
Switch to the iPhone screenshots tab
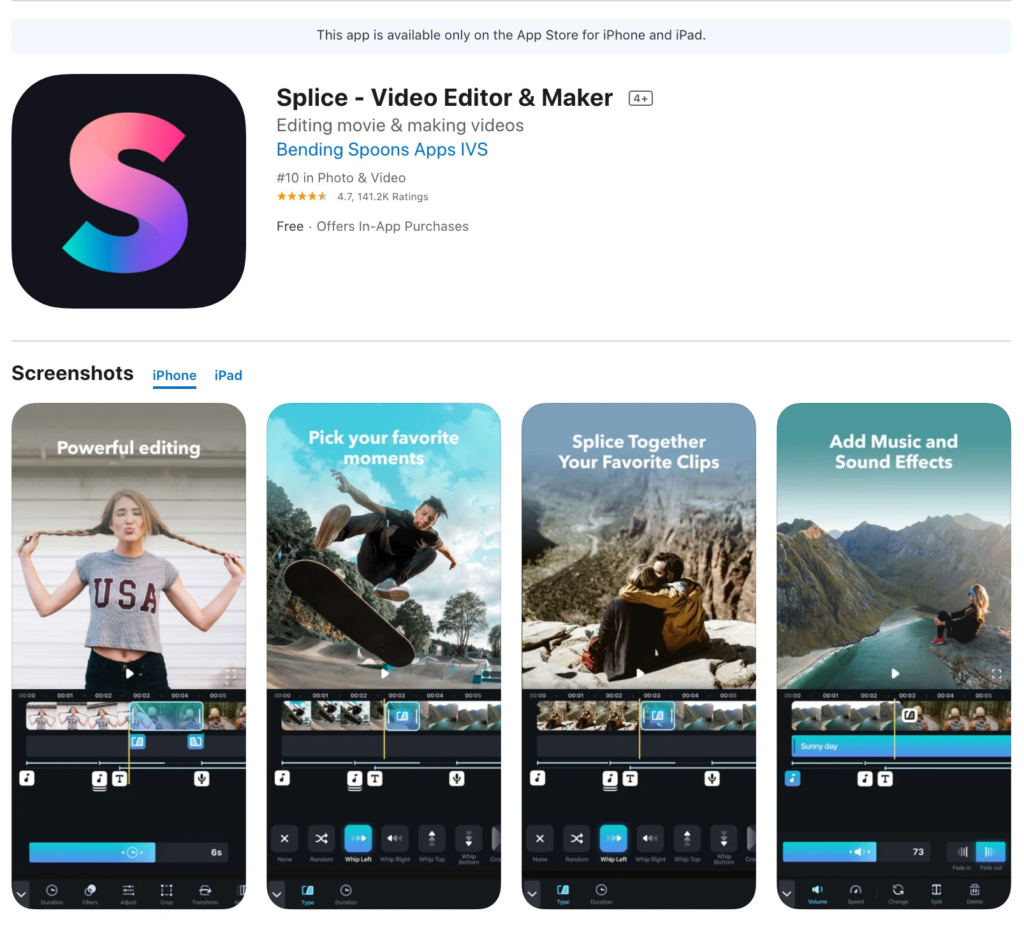coord(174,375)
